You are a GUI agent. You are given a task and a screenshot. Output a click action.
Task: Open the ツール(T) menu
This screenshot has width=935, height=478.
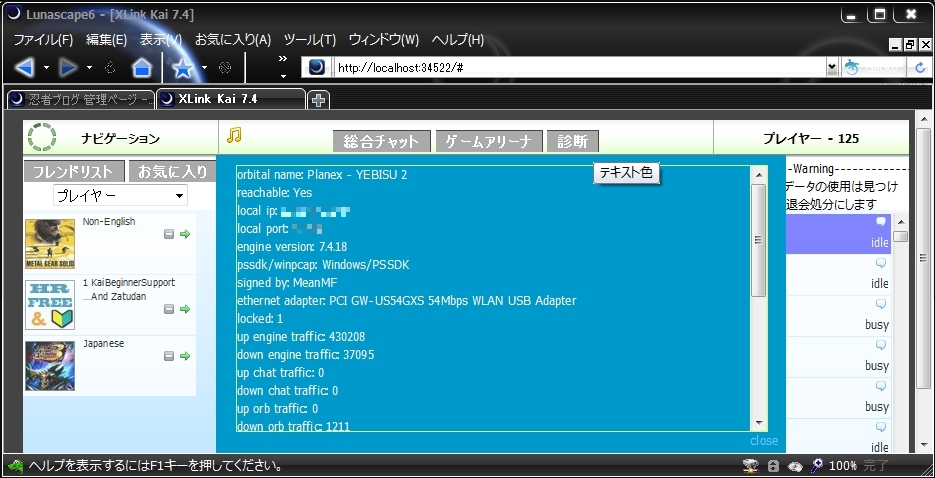tap(309, 40)
